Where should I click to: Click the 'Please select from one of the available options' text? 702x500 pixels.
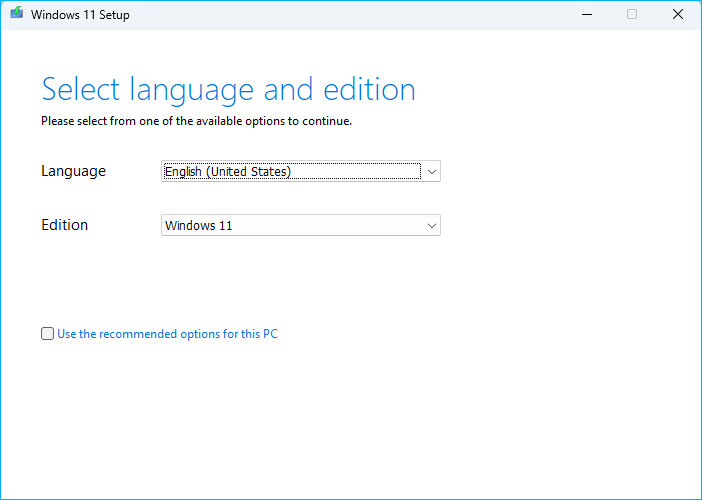197,121
